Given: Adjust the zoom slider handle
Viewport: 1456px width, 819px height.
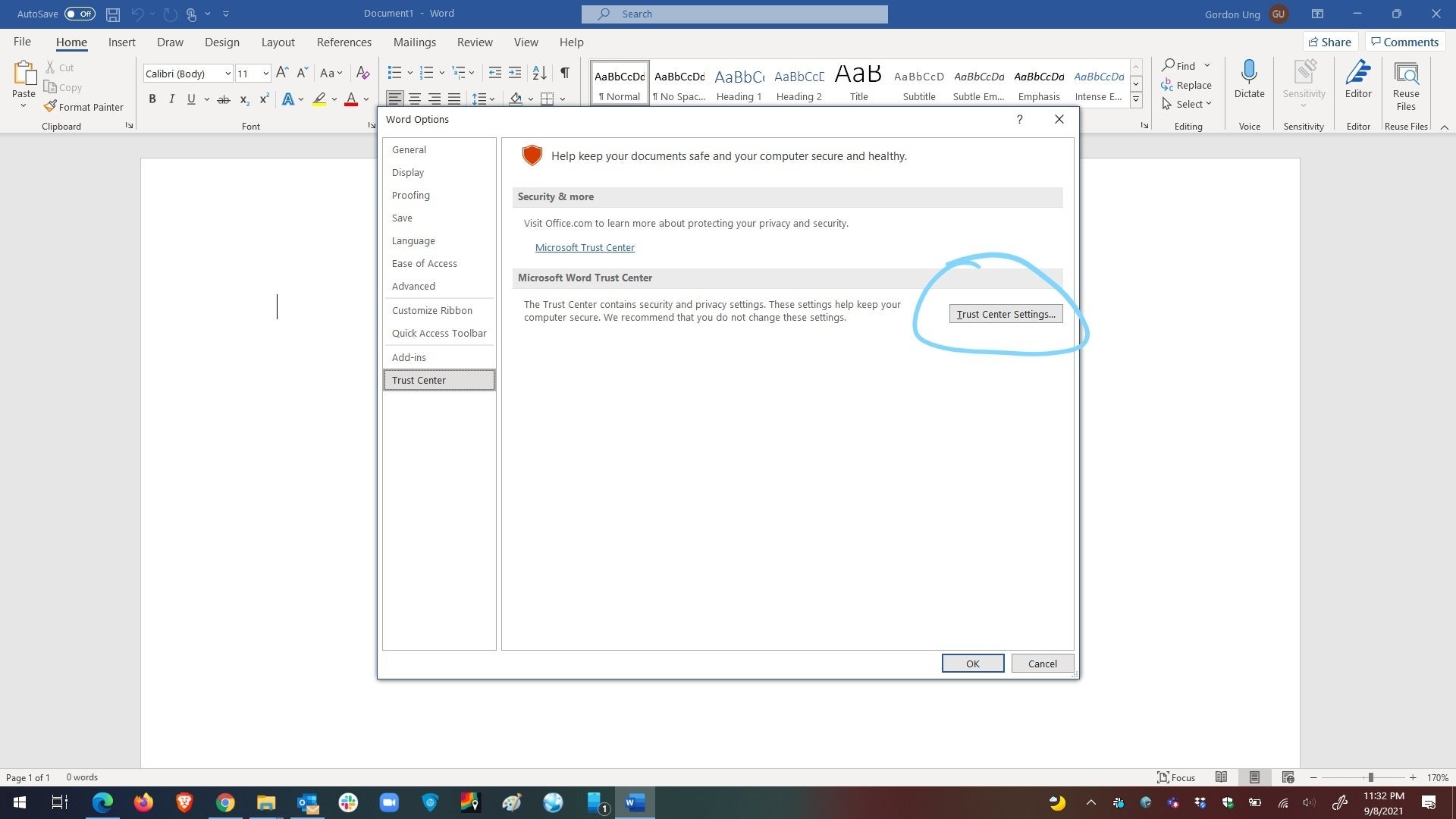Looking at the screenshot, I should click(1370, 777).
